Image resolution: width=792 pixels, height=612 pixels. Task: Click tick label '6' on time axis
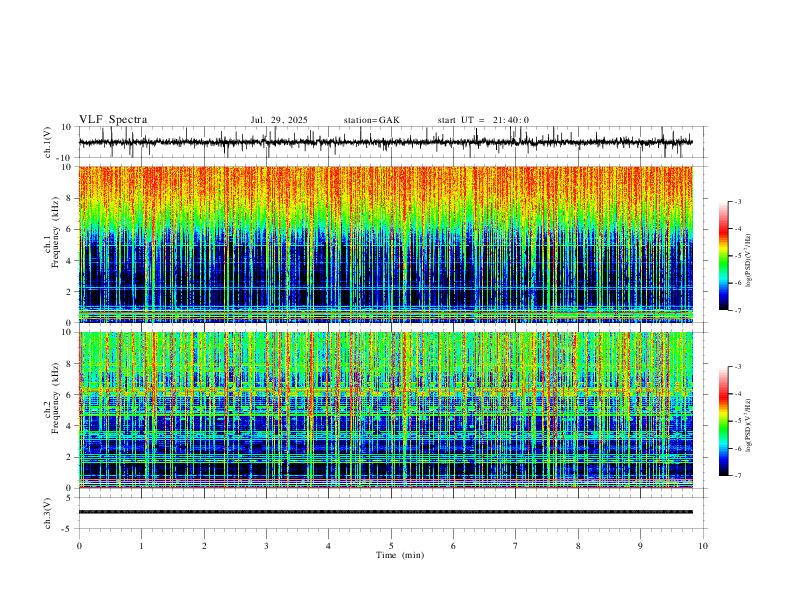pyautogui.click(x=453, y=546)
